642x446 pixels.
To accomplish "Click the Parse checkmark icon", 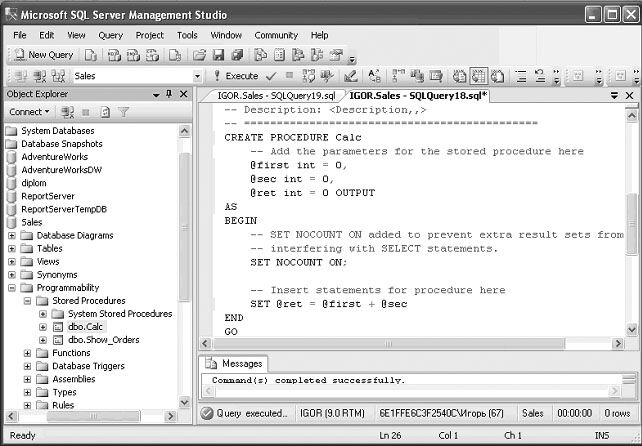I will 270,76.
